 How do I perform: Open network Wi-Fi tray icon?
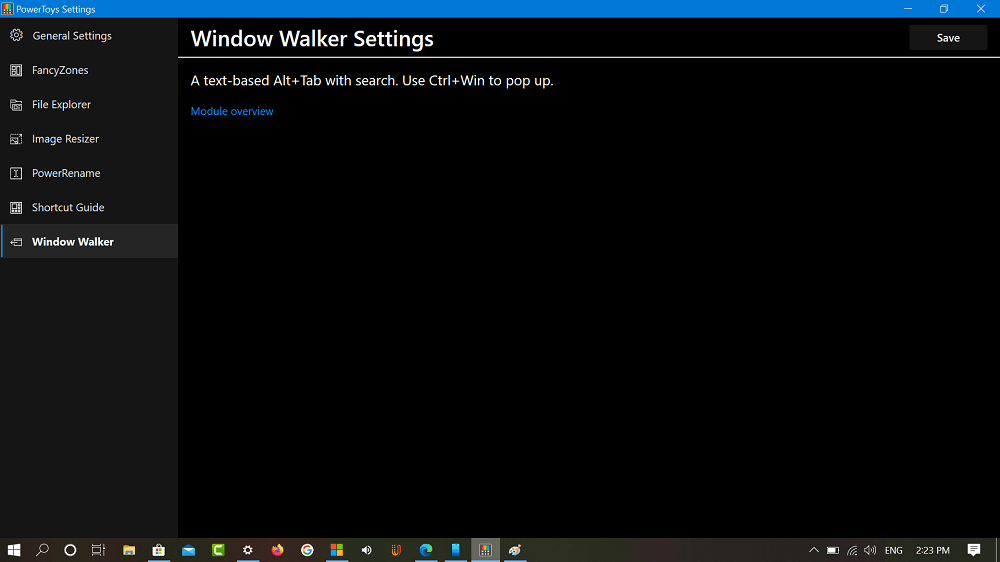[x=852, y=550]
